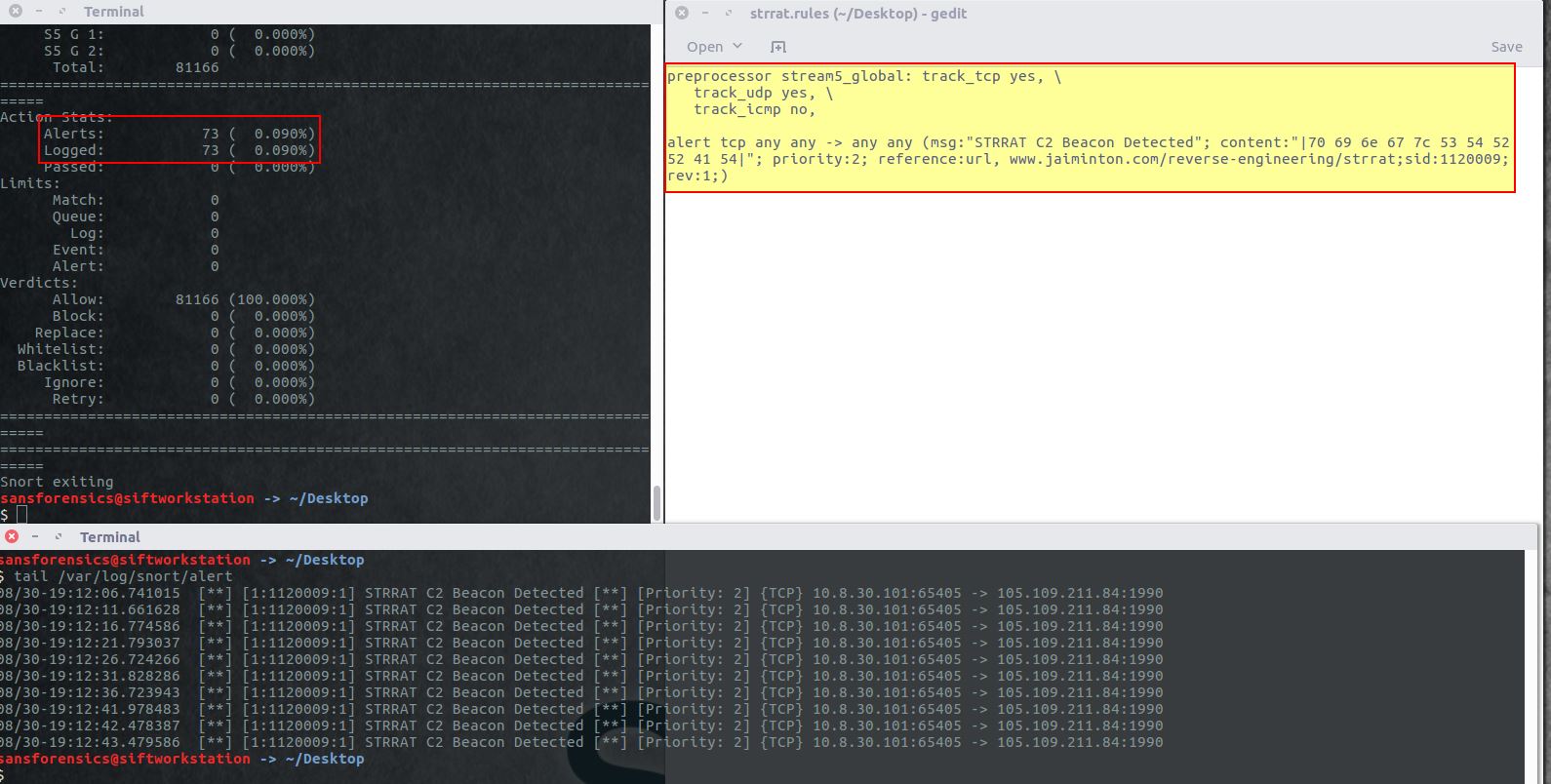This screenshot has height=784, width=1551.
Task: Click the 'Queue: 0' row in Terminal
Action: 136,216
